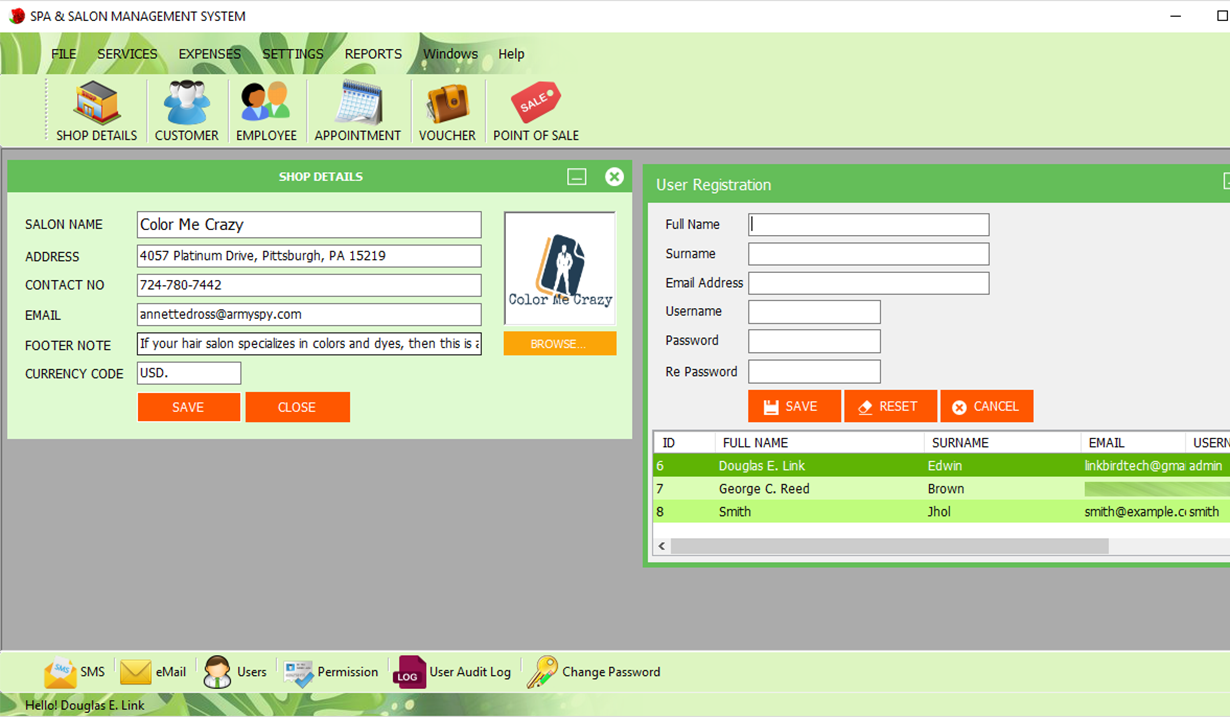
Task: Click the linkbirdtech email cell
Action: [x=1133, y=466]
